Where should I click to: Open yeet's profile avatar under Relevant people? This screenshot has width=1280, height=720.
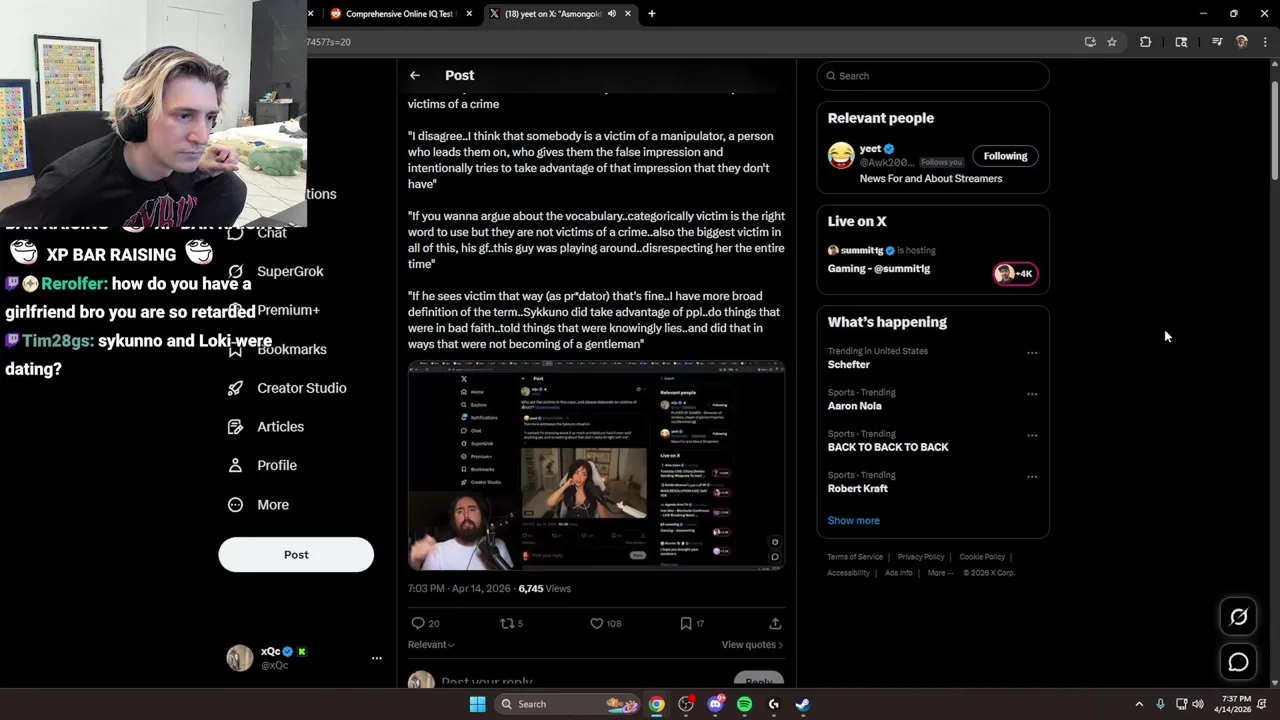coord(841,156)
